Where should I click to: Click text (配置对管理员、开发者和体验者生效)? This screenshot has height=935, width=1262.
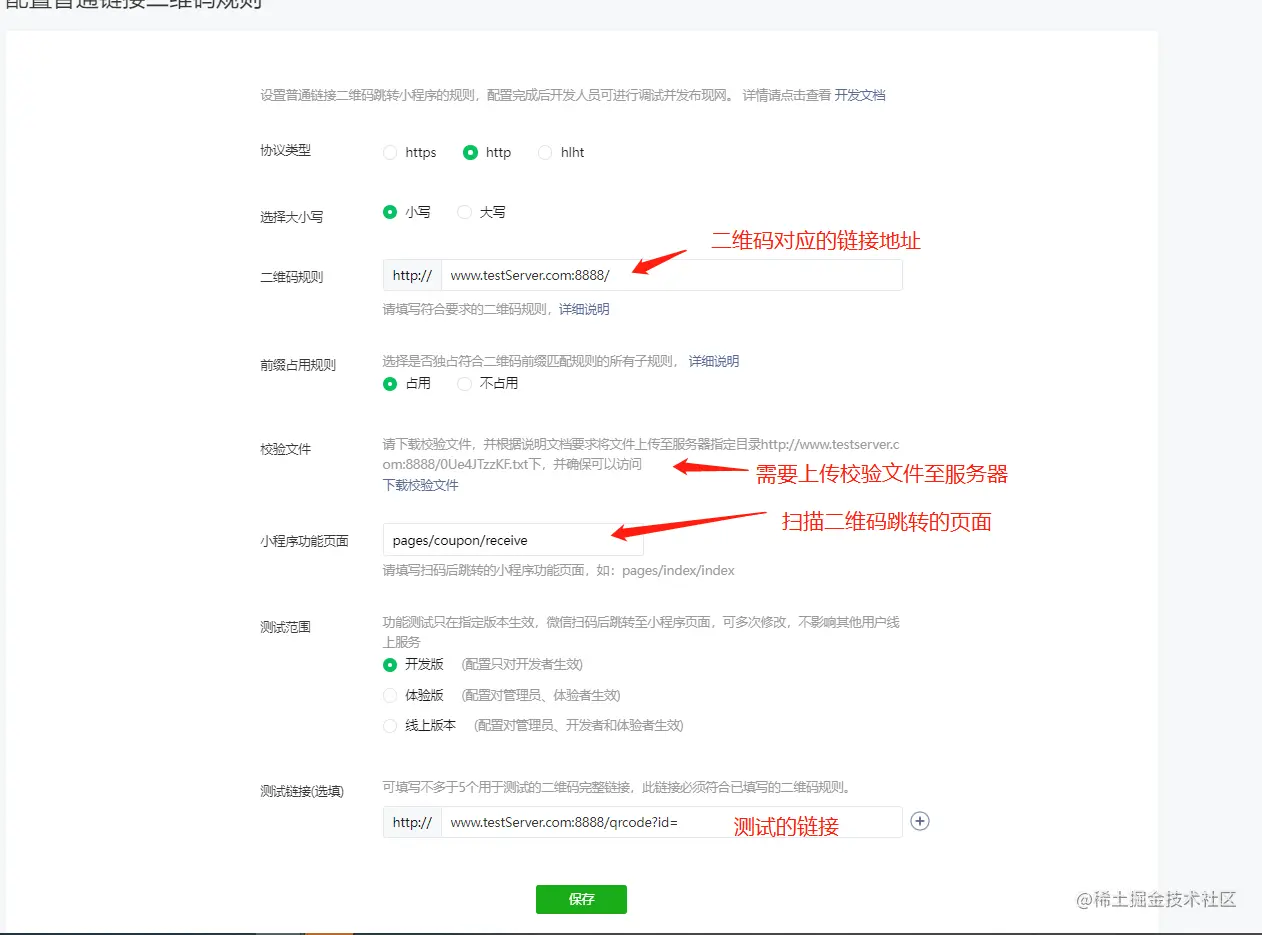pos(579,726)
